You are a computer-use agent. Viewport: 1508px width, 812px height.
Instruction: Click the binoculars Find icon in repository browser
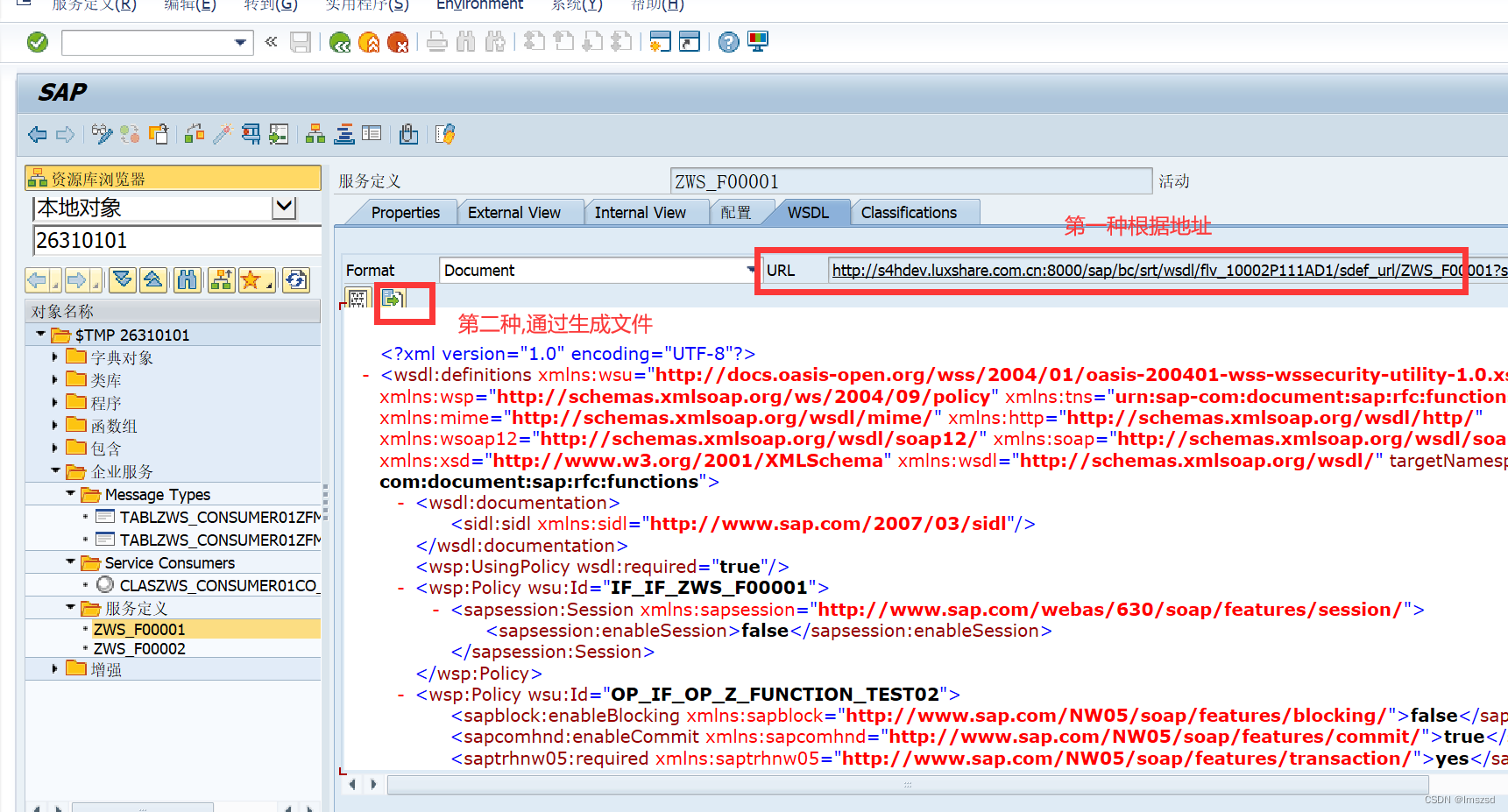tap(188, 280)
